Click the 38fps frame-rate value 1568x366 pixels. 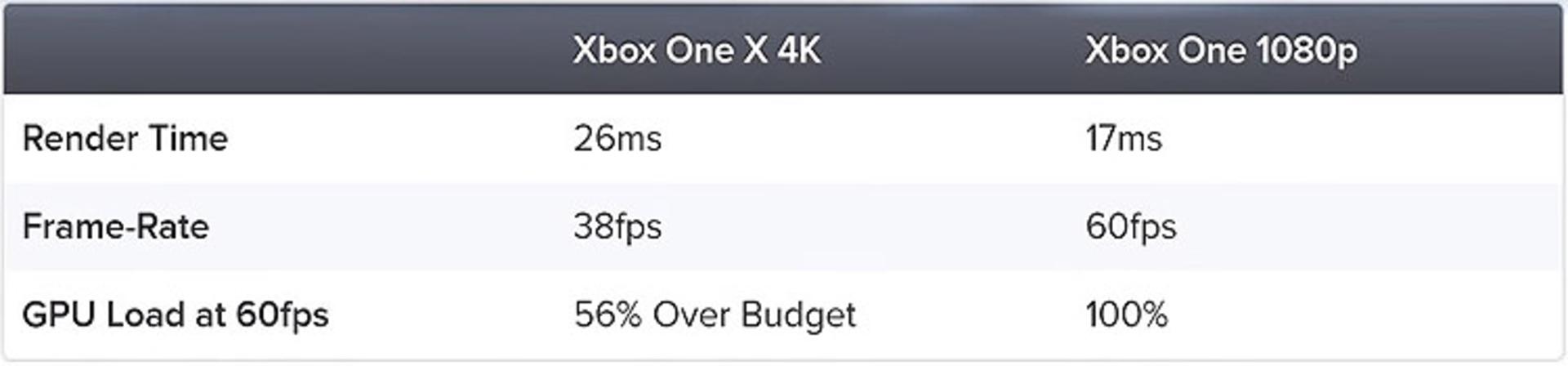point(617,226)
